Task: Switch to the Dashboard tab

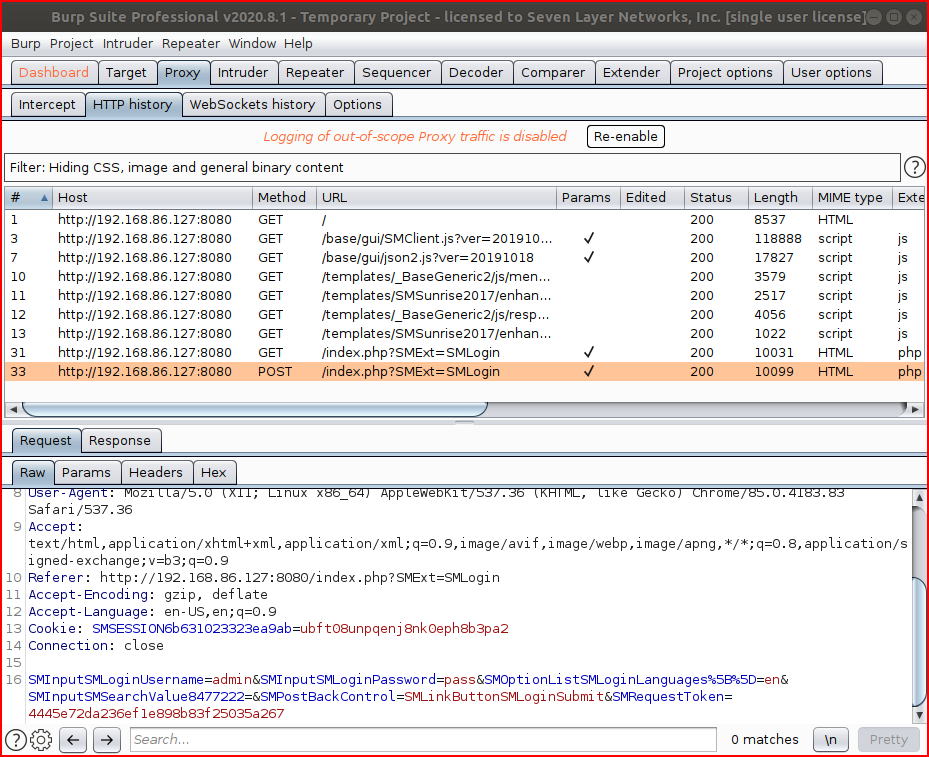Action: 54,73
